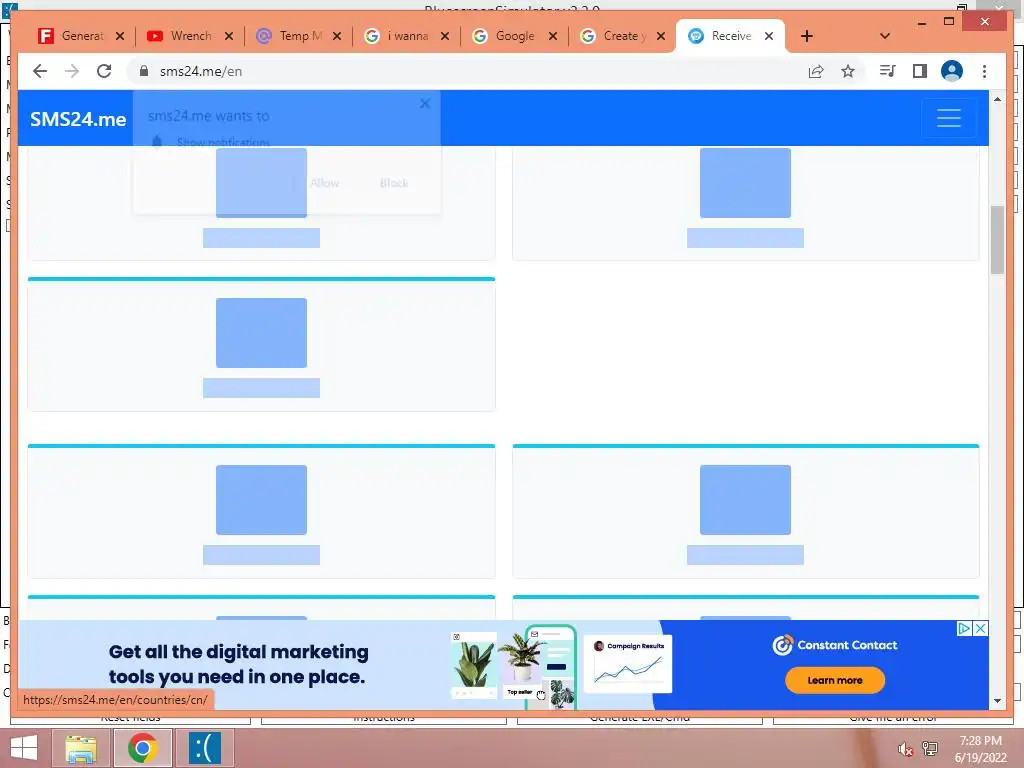1024x768 pixels.
Task: Open Chrome three-dot menu
Action: 984,71
